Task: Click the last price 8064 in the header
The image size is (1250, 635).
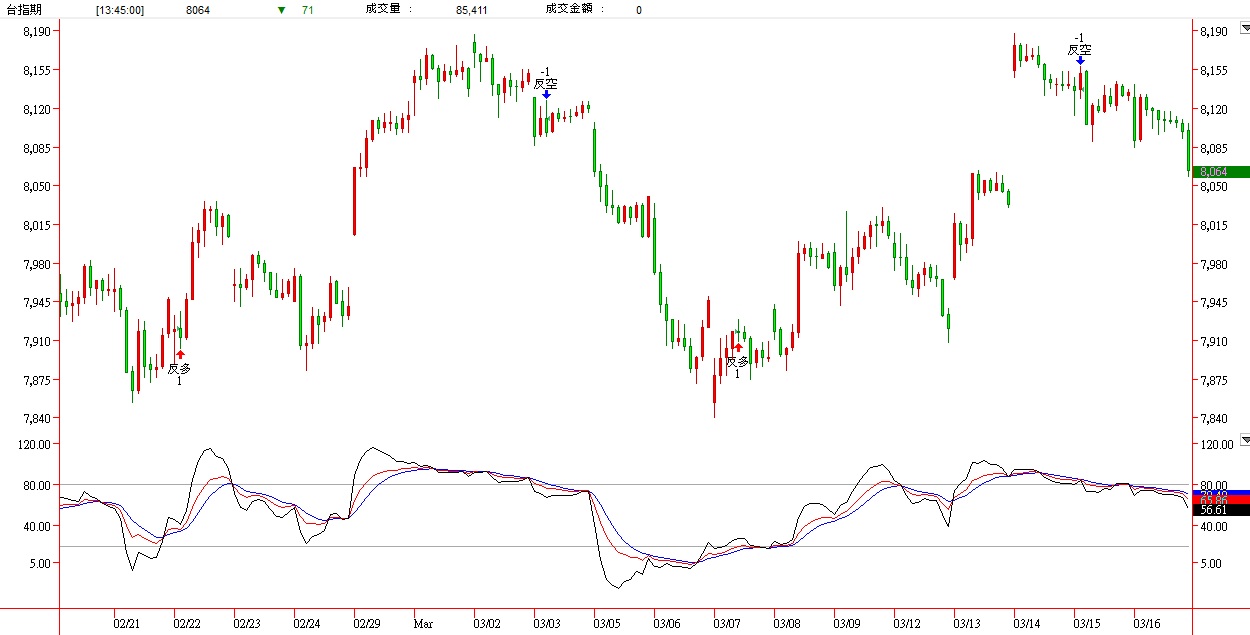Action: tap(199, 10)
